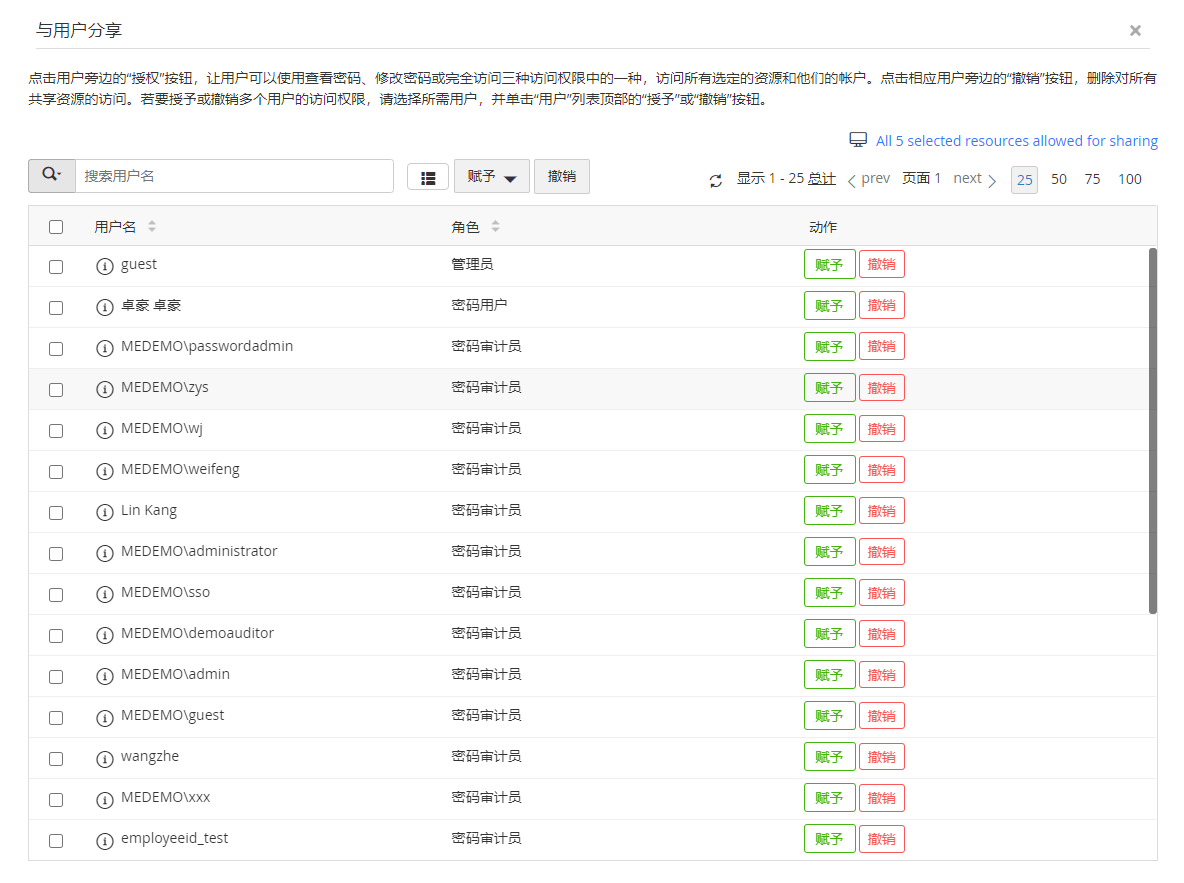Viewport: 1184px width, 883px height.
Task: Expand the search filter dropdown with magnifier
Action: pos(52,175)
